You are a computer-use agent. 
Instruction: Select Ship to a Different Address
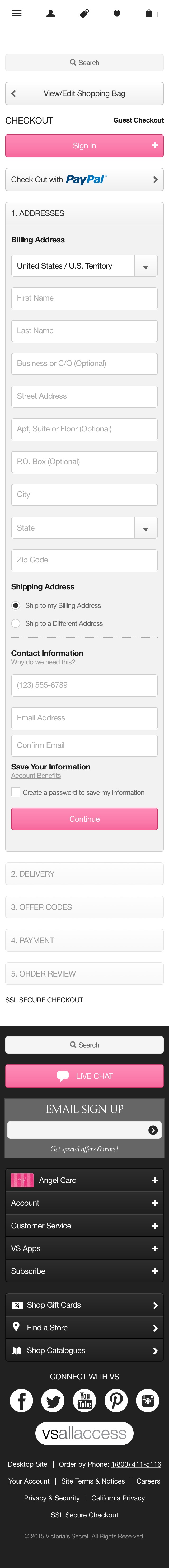pyautogui.click(x=16, y=623)
